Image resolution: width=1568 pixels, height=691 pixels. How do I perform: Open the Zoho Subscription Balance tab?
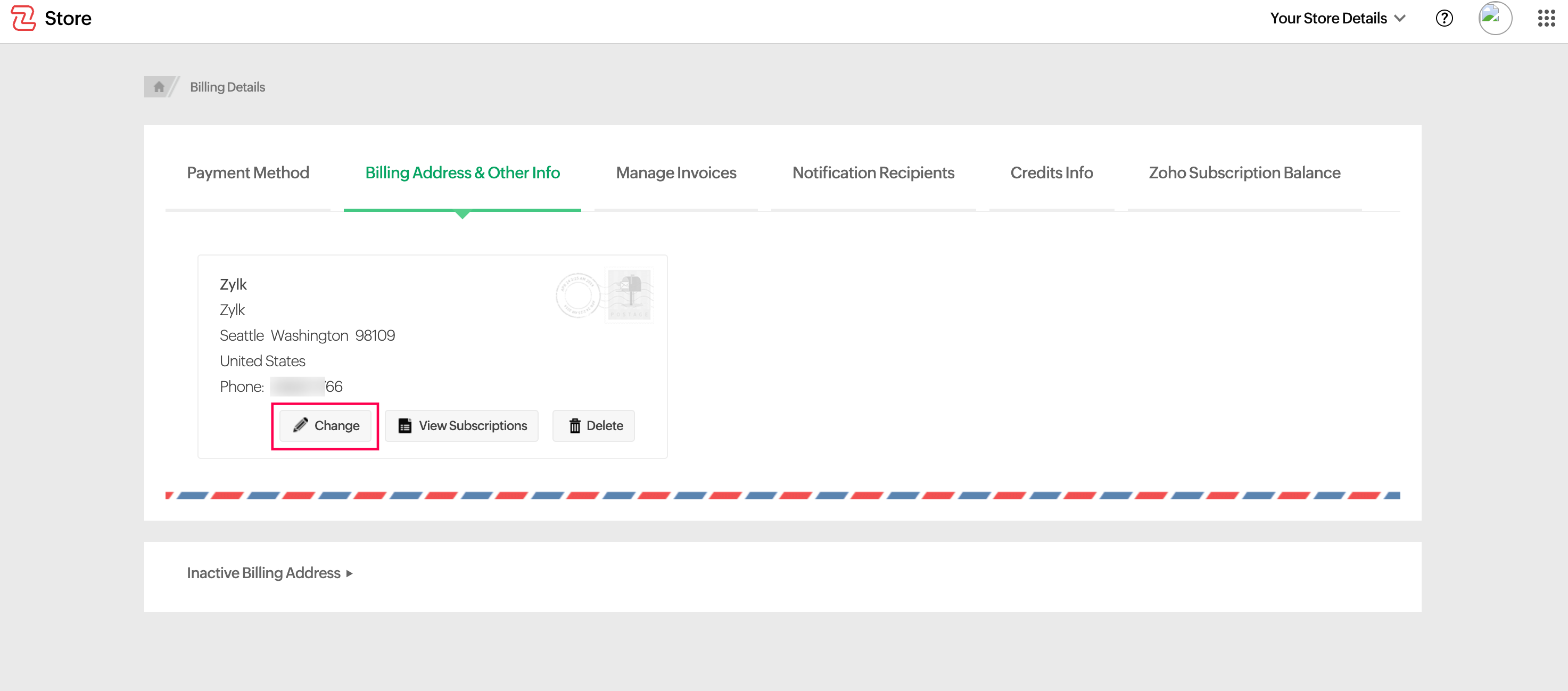click(1243, 173)
